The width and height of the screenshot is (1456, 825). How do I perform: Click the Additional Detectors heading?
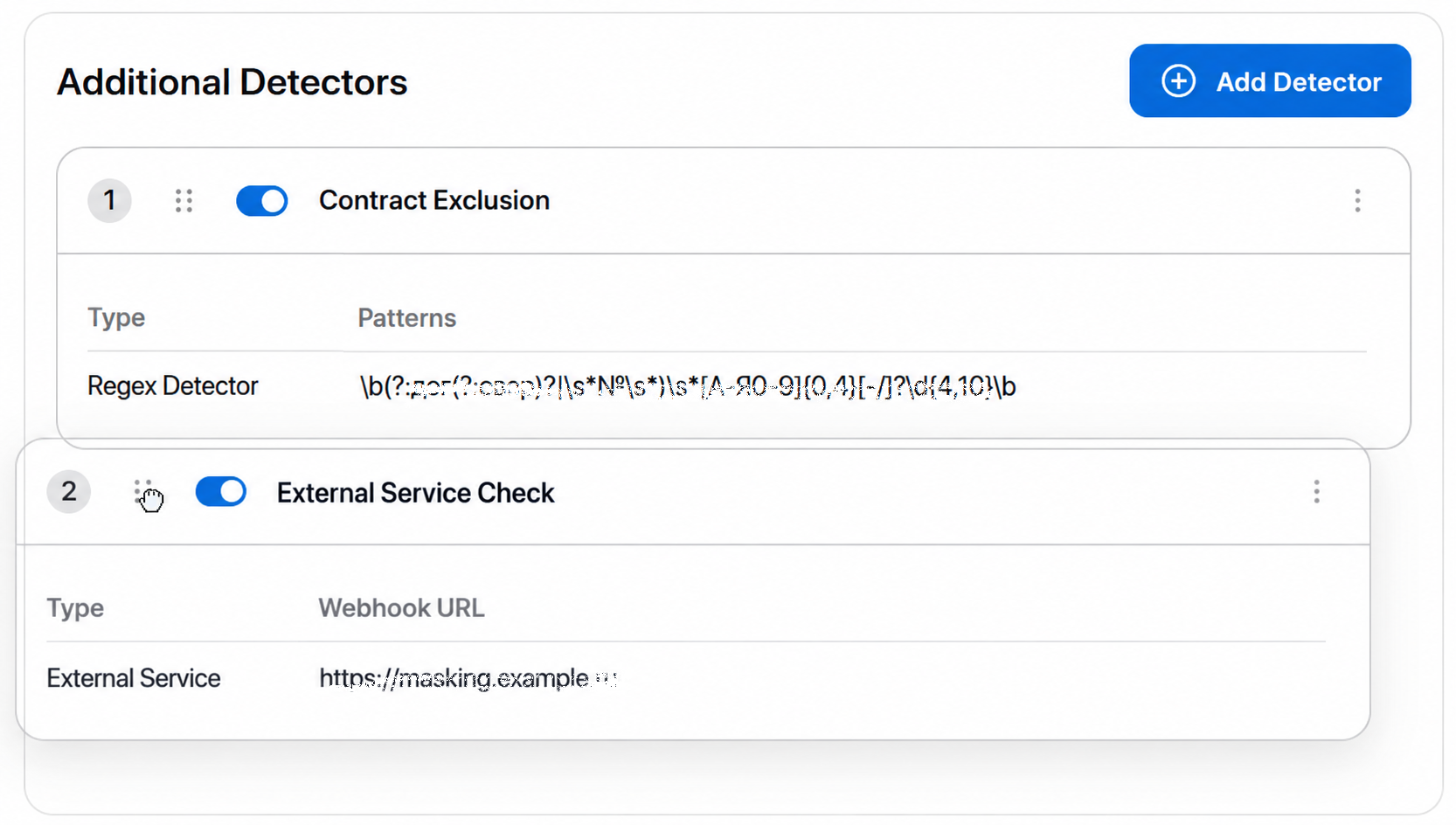coord(232,82)
